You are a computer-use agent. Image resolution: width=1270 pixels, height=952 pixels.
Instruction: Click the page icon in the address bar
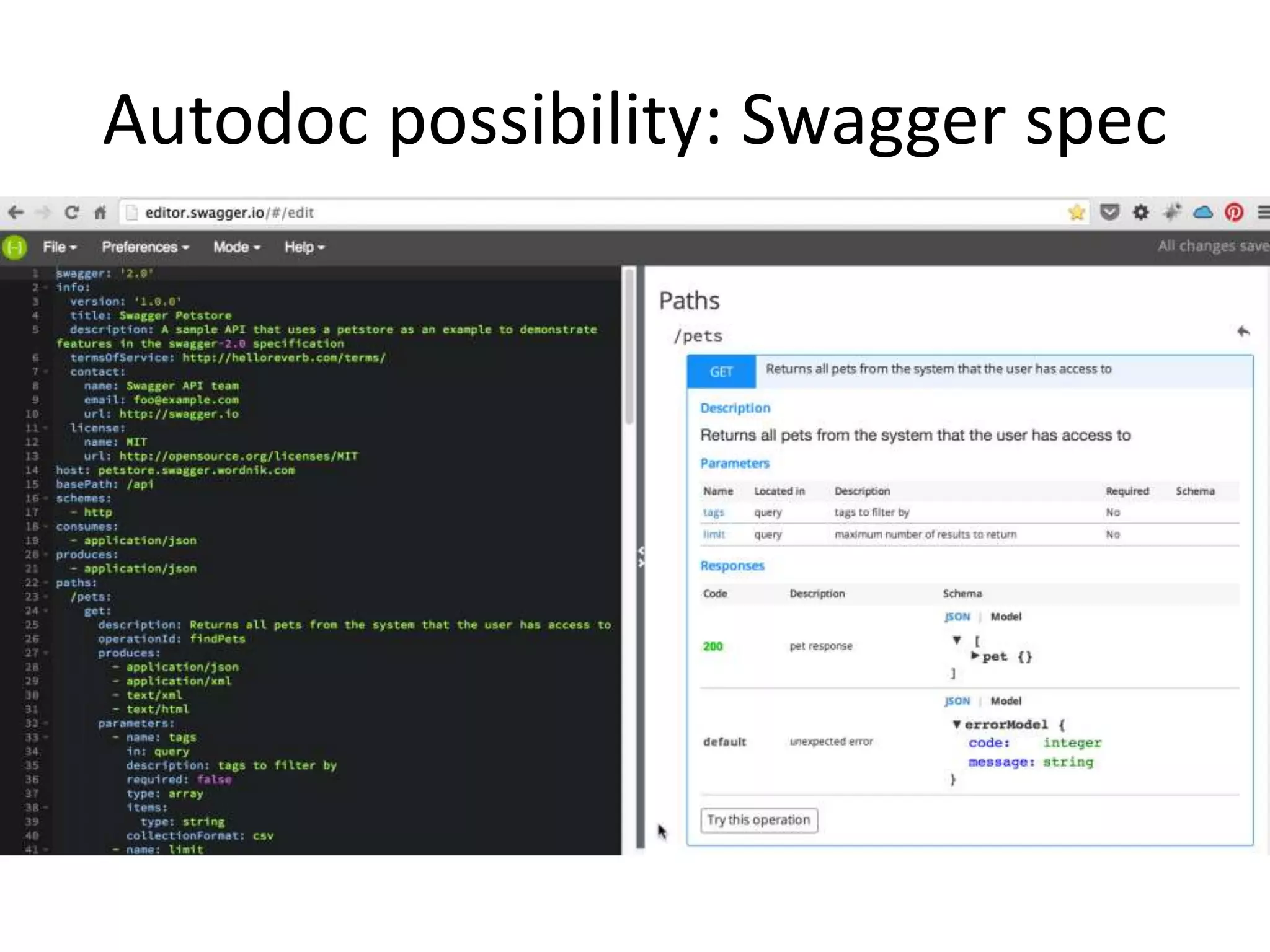(x=131, y=213)
